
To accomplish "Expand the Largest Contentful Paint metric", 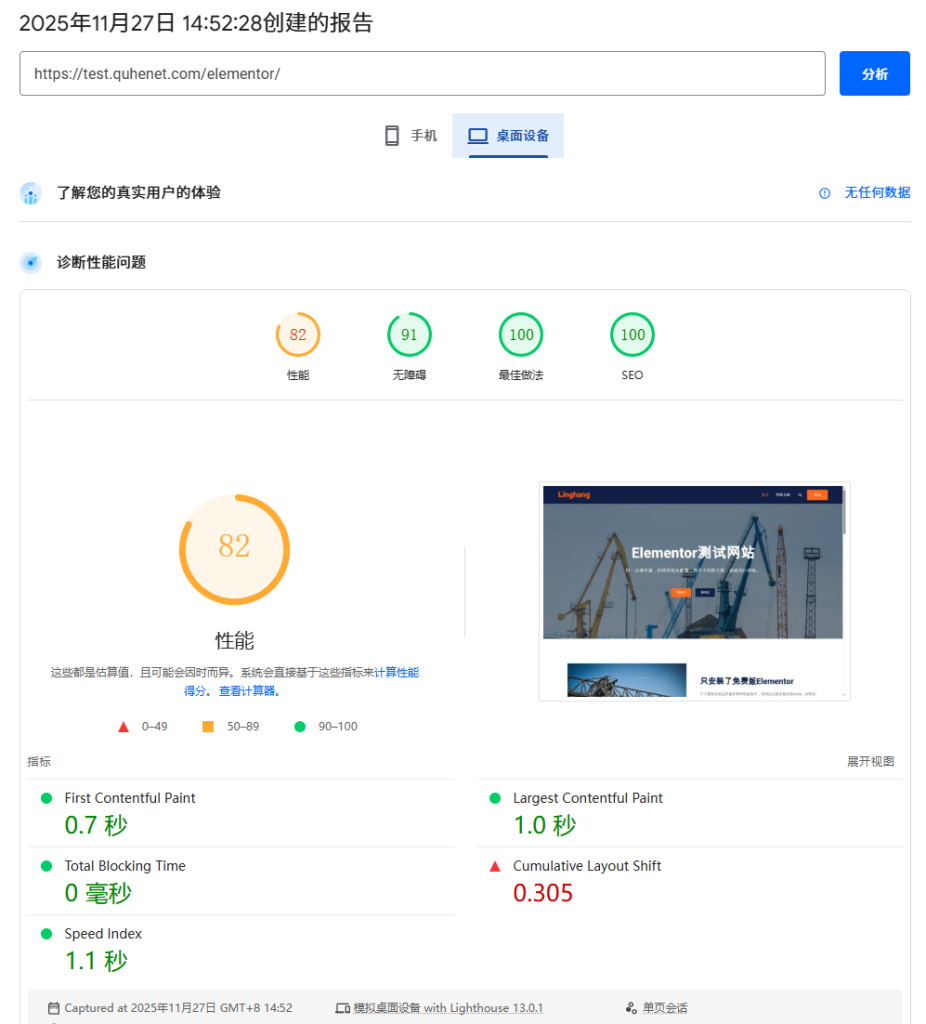I will tap(587, 798).
